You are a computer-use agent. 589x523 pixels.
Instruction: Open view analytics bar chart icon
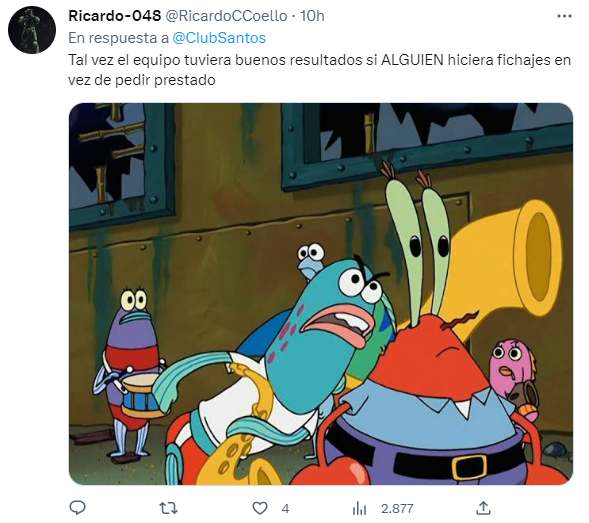(x=359, y=509)
